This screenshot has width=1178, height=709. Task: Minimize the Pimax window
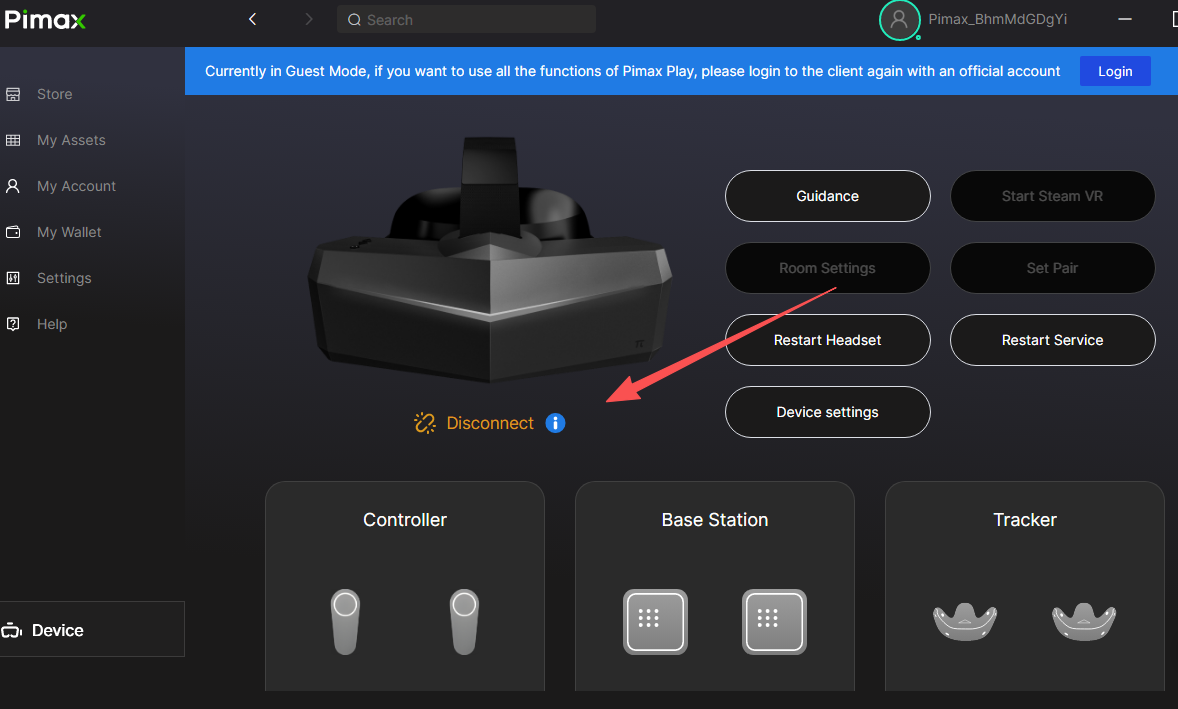[x=1125, y=20]
